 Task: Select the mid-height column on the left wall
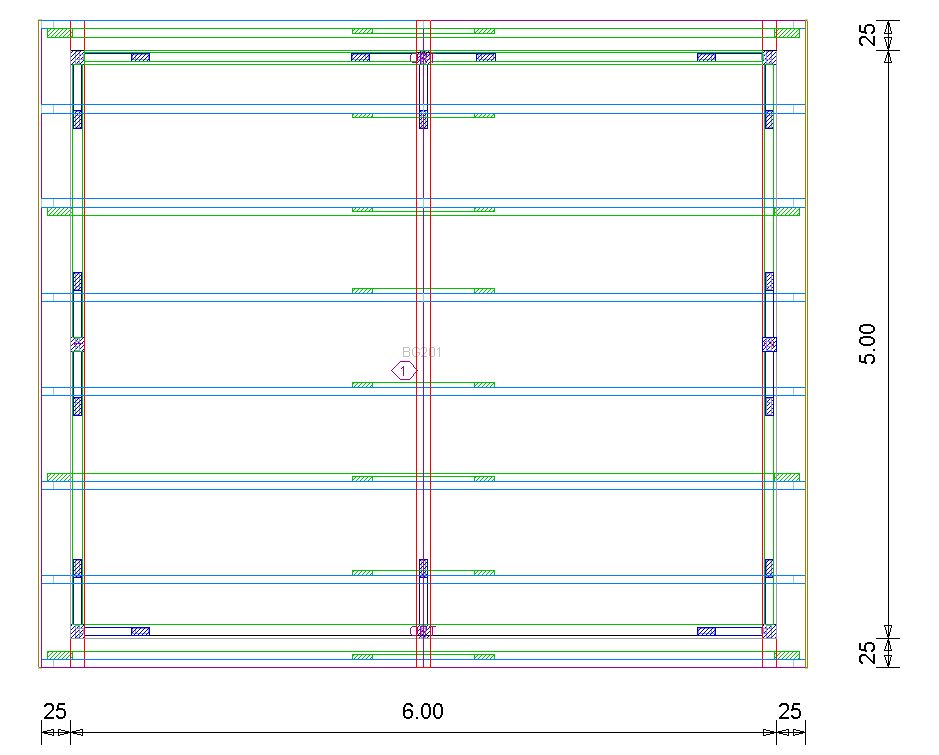coord(77,344)
